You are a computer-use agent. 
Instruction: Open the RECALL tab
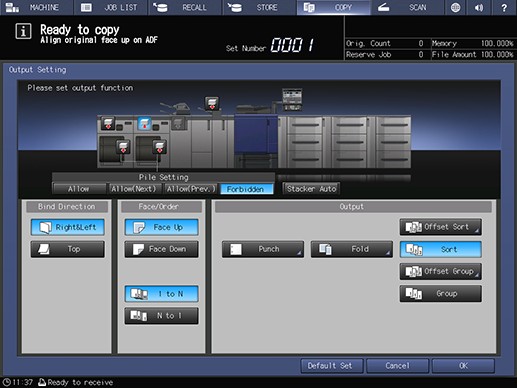click(185, 7)
